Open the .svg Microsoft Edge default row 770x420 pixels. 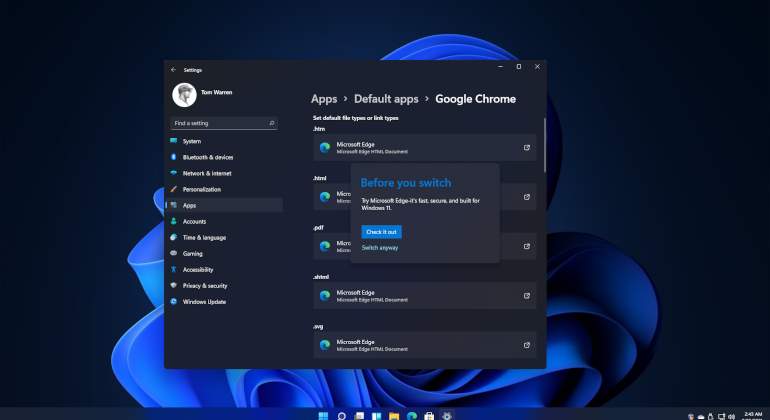425,345
